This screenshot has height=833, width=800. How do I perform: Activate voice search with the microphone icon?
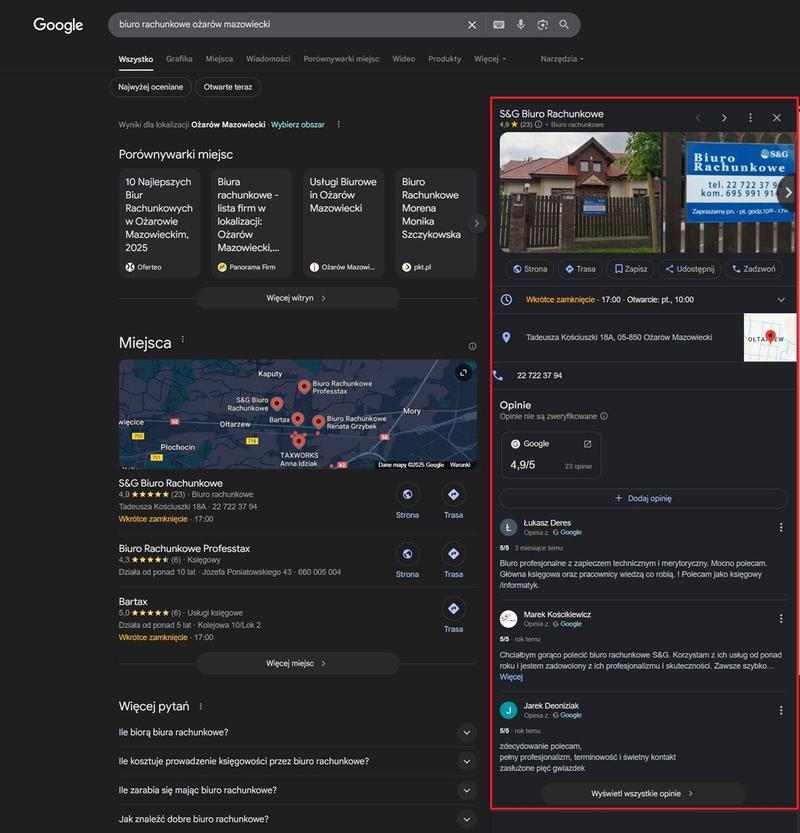coord(519,25)
